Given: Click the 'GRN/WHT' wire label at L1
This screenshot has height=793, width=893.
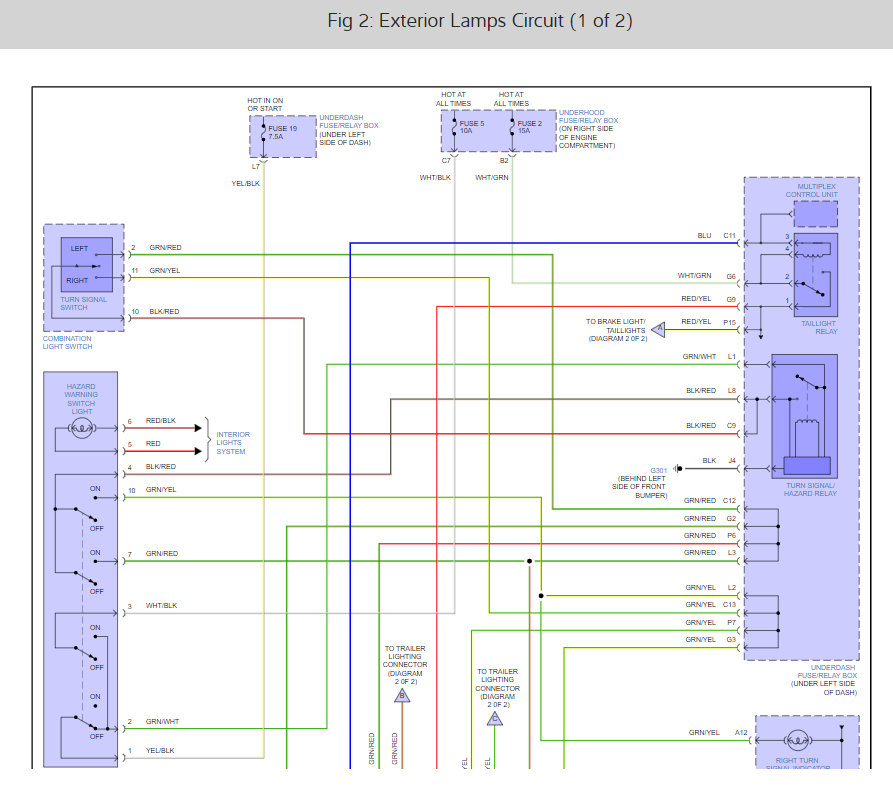Looking at the screenshot, I should pyautogui.click(x=699, y=357).
